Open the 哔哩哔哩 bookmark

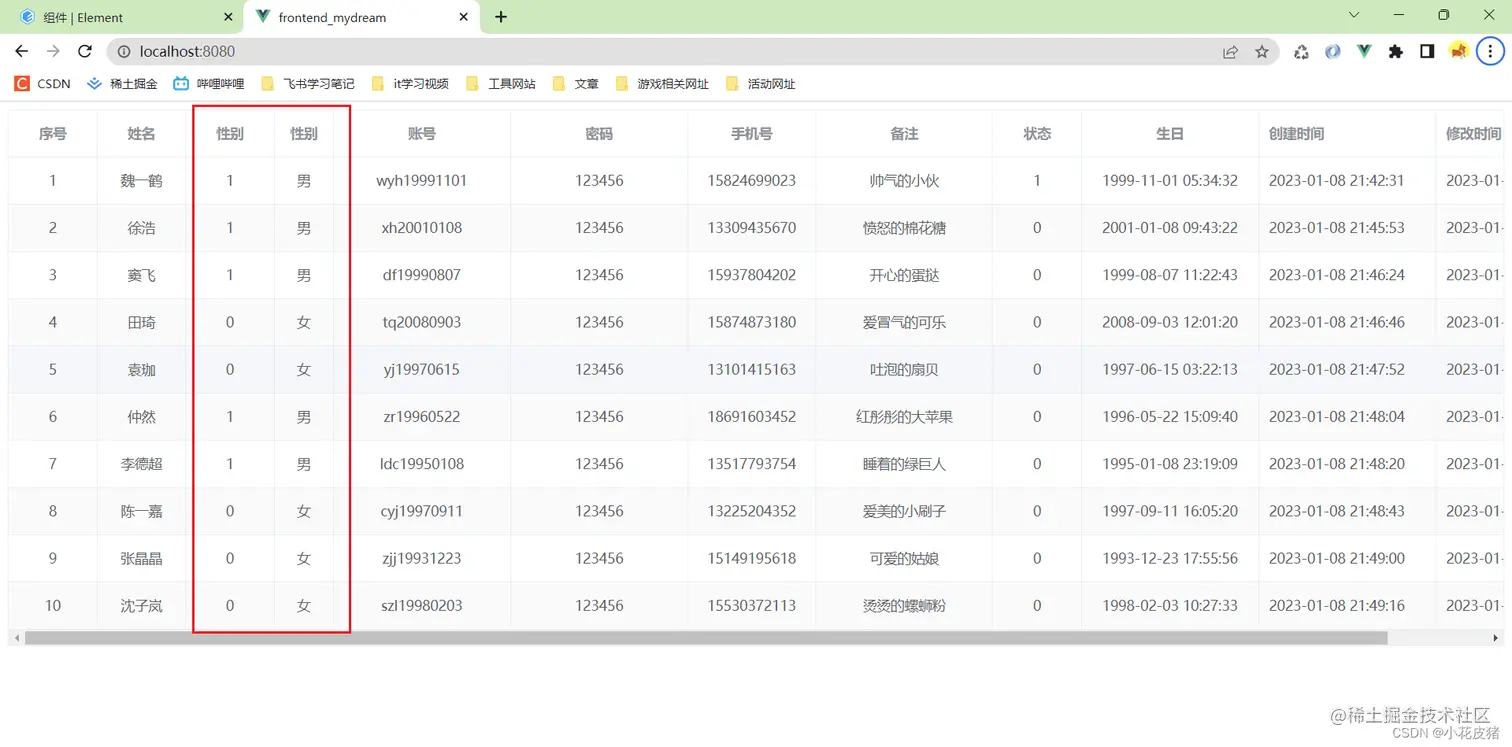click(208, 84)
